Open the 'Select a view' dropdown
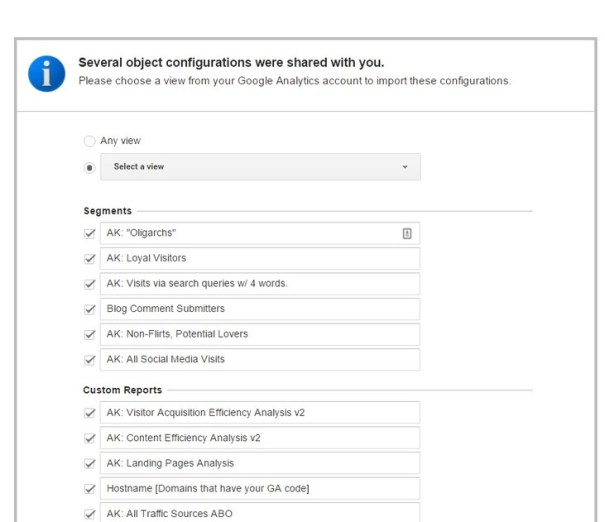 260,167
